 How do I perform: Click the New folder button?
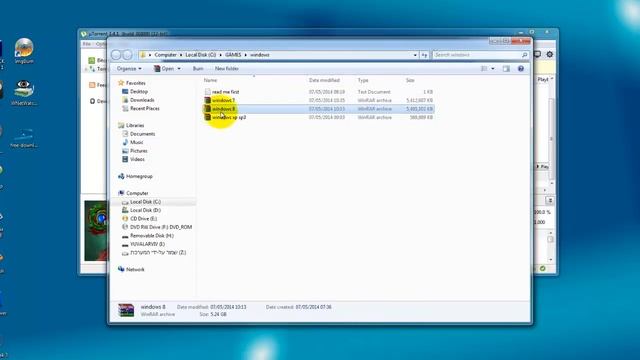(227, 69)
